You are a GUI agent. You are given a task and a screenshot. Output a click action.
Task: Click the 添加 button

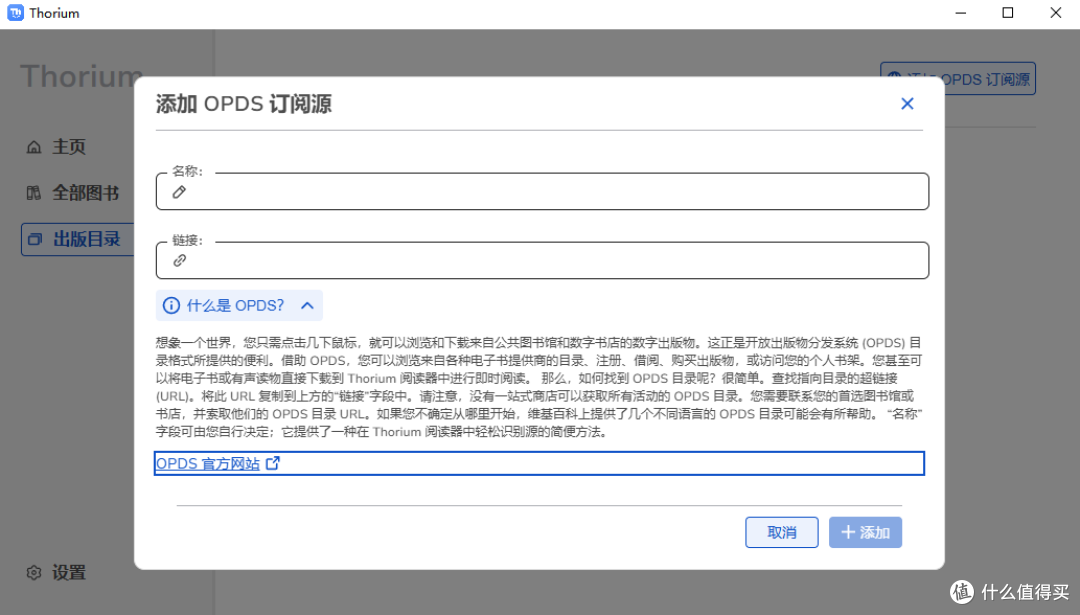pos(865,532)
